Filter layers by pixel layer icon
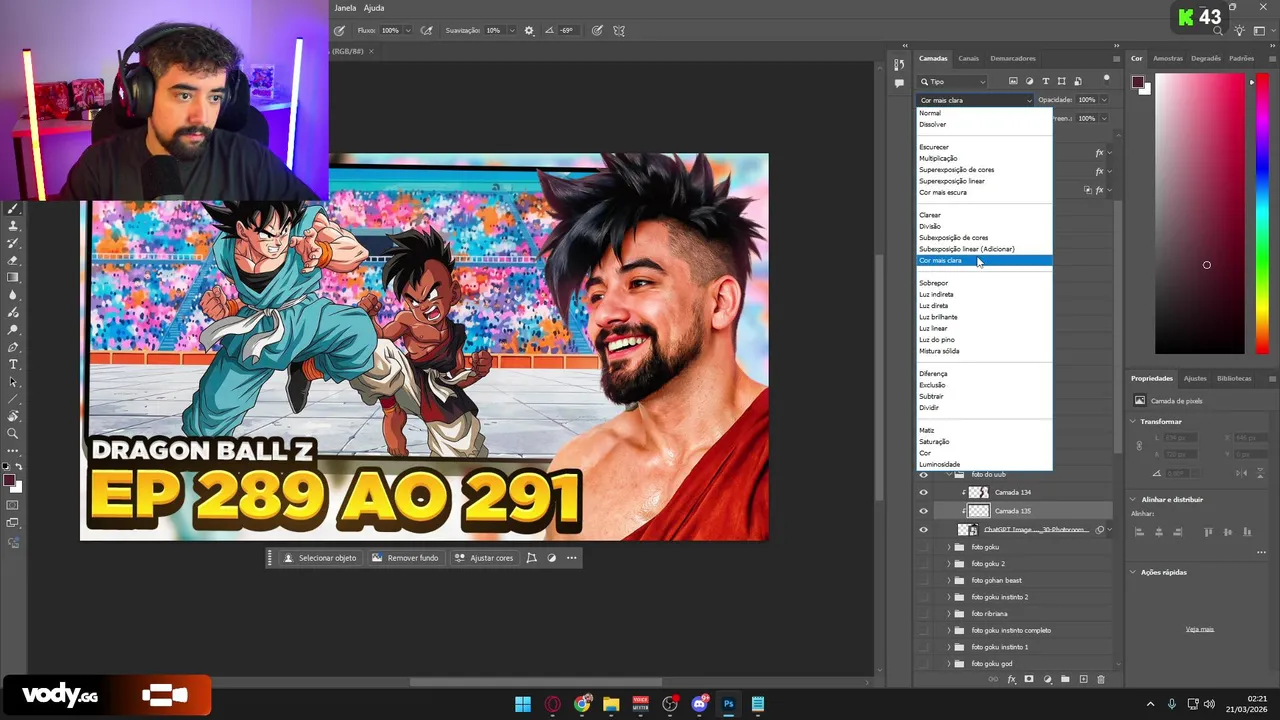The height and width of the screenshot is (720, 1280). (x=1013, y=81)
